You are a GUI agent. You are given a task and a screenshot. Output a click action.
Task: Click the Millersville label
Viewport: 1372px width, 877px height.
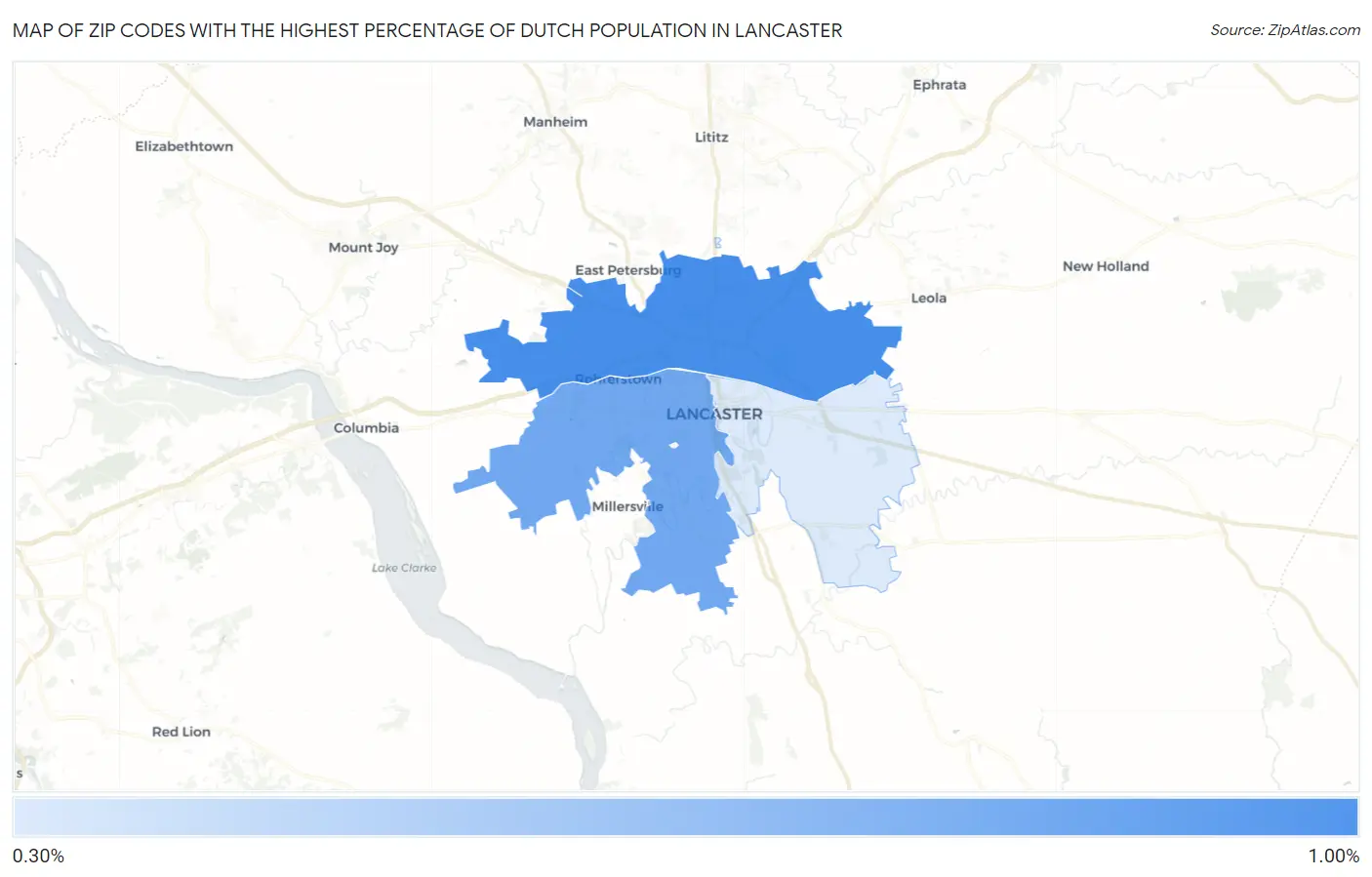point(627,506)
